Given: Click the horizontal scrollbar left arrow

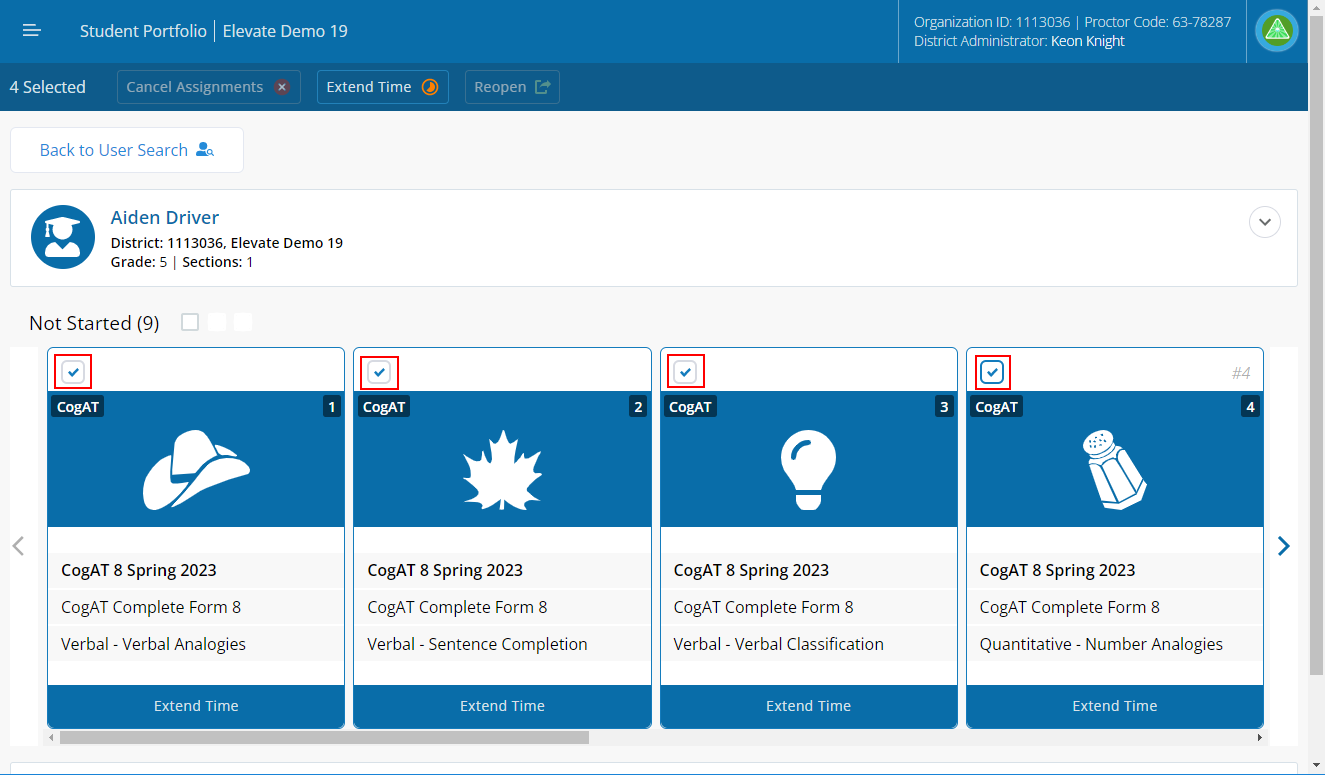Looking at the screenshot, I should tap(51, 737).
